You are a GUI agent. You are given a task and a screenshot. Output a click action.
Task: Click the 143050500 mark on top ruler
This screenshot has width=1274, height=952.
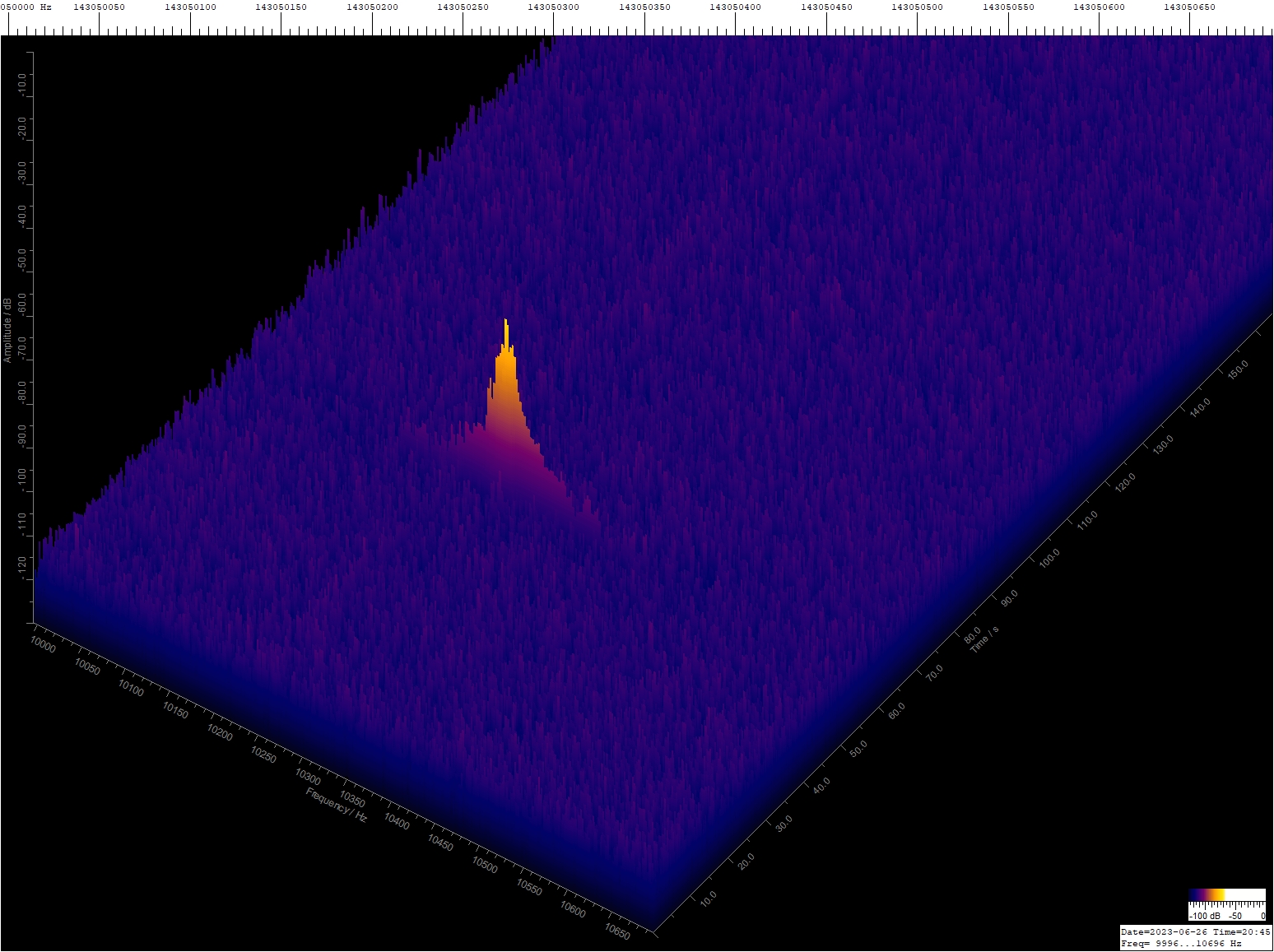coord(918,7)
